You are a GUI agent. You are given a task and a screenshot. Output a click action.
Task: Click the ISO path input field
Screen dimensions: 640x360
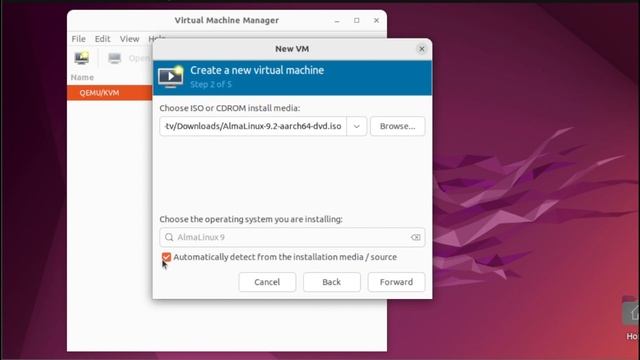pyautogui.click(x=253, y=126)
